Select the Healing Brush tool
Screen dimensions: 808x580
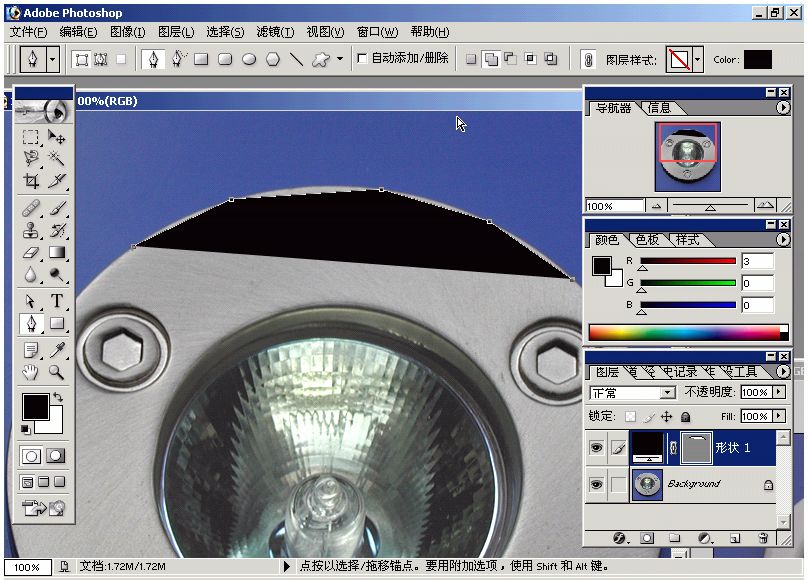[30, 208]
